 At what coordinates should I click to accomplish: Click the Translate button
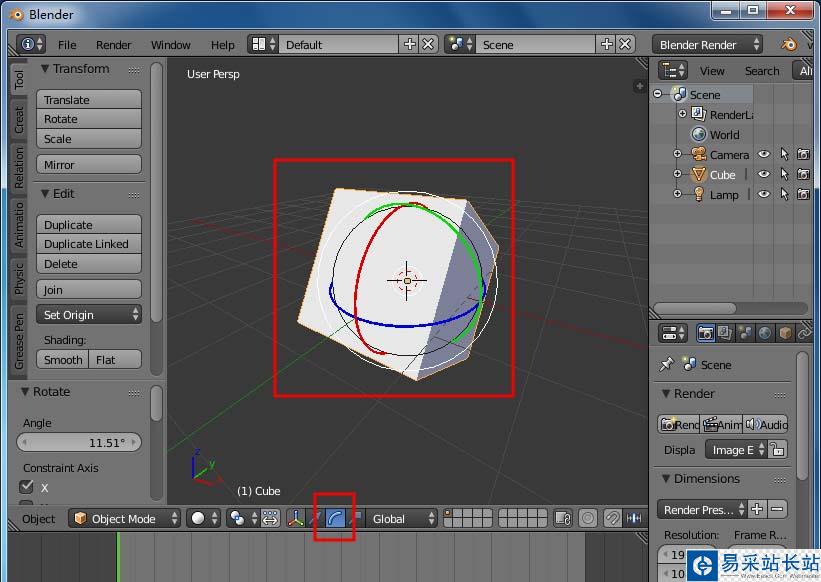[x=89, y=99]
